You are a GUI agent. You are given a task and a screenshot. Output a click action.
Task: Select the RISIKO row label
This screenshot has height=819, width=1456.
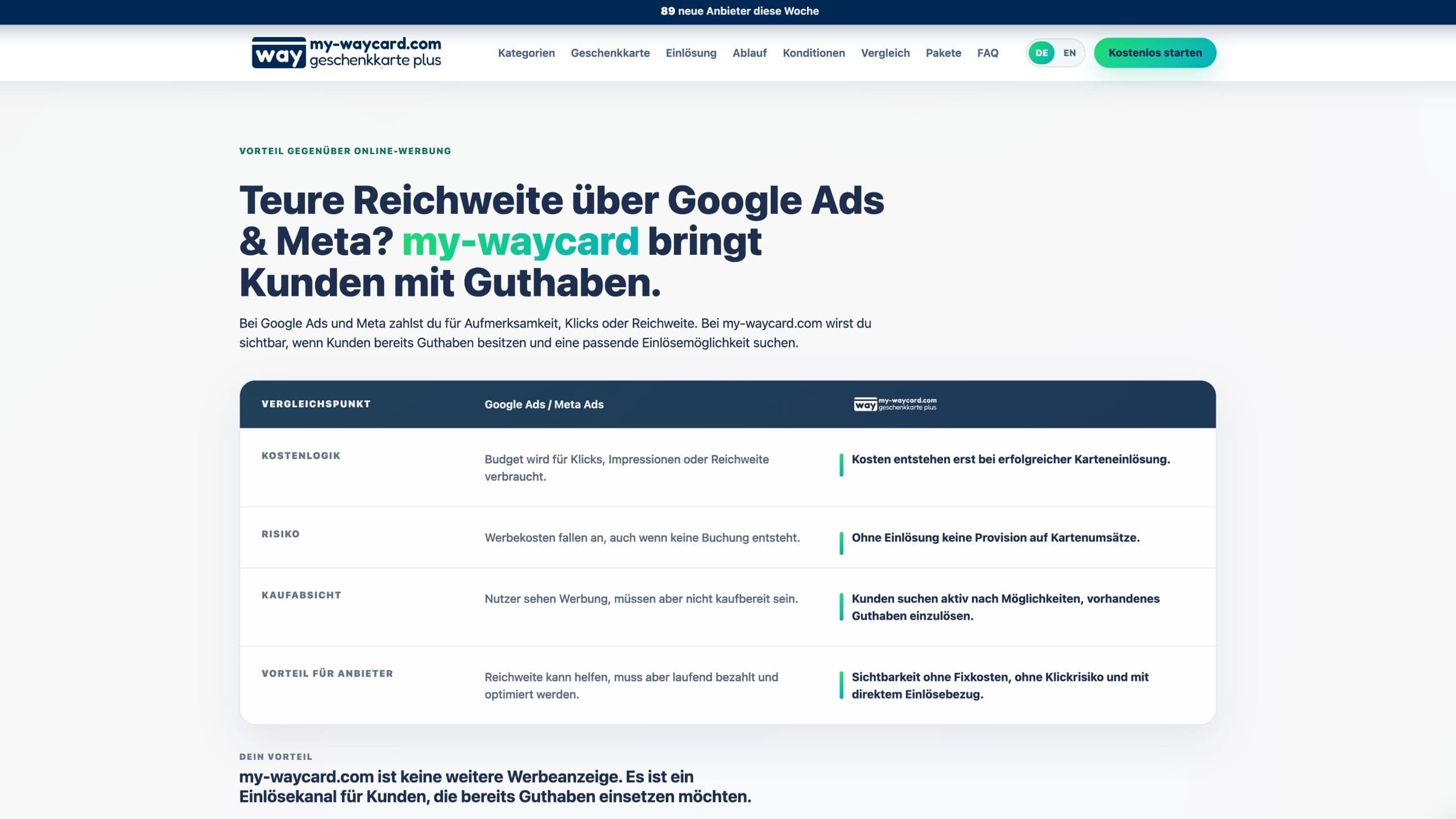click(x=280, y=534)
